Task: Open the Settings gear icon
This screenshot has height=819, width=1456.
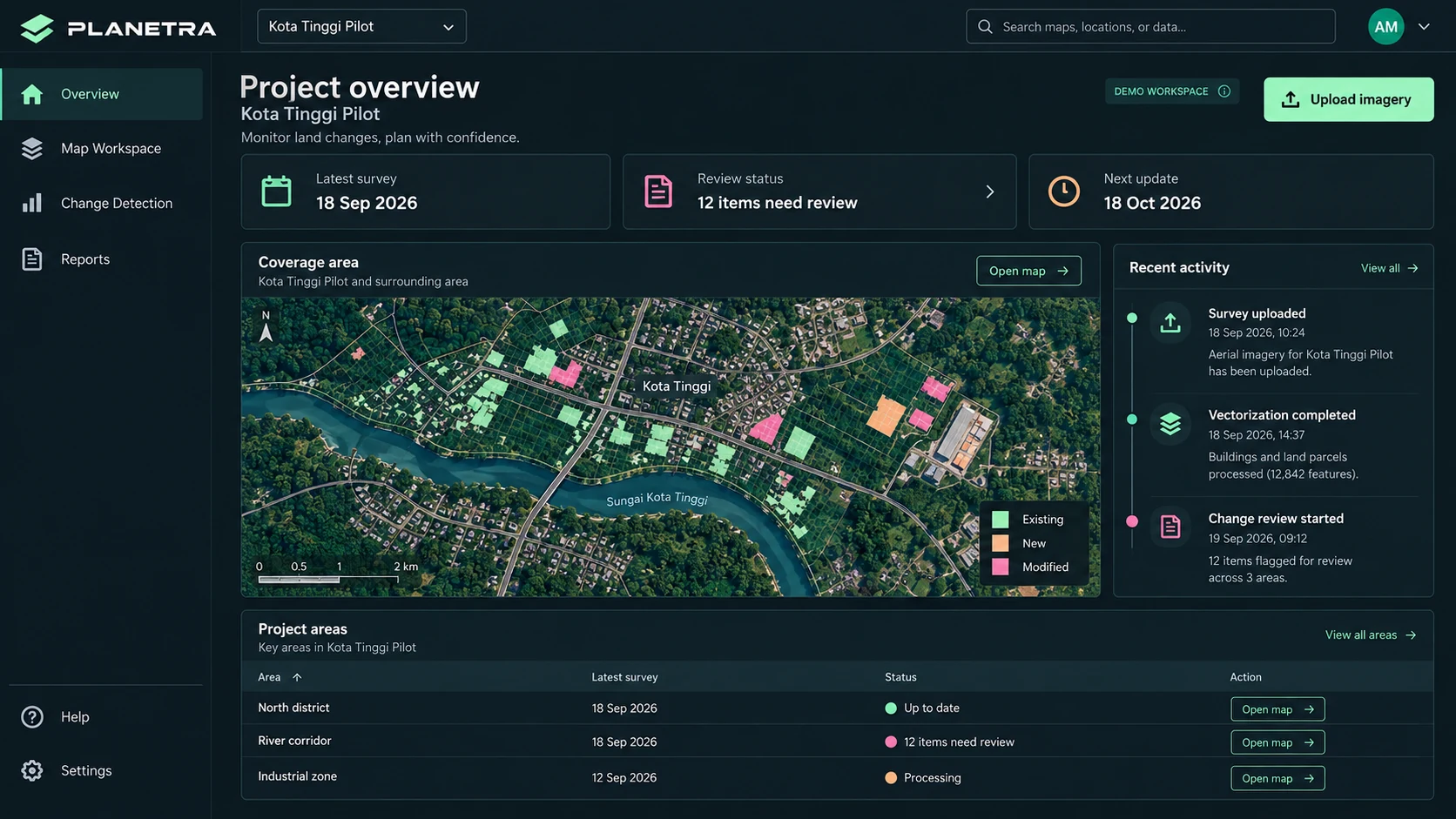Action: 32,771
